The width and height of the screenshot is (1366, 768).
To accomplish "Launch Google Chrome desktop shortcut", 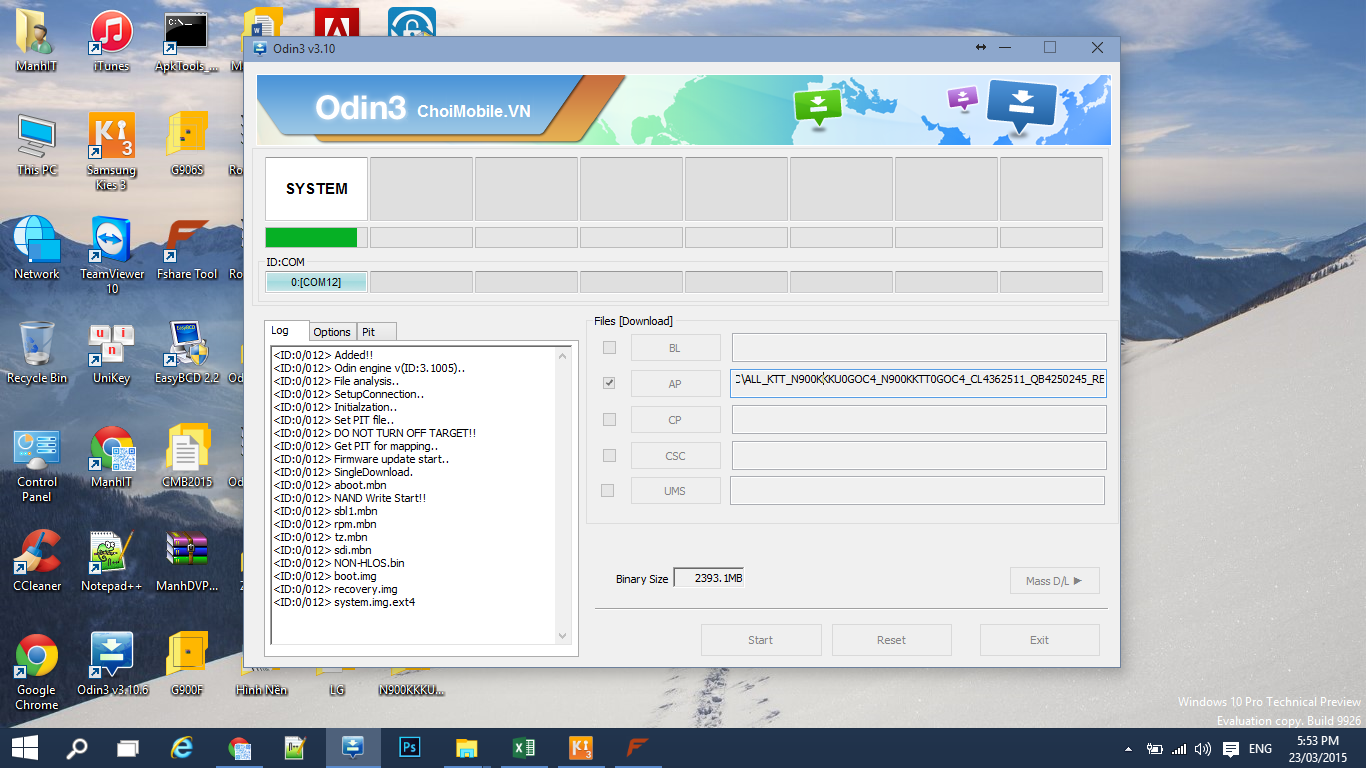I will tap(36, 672).
